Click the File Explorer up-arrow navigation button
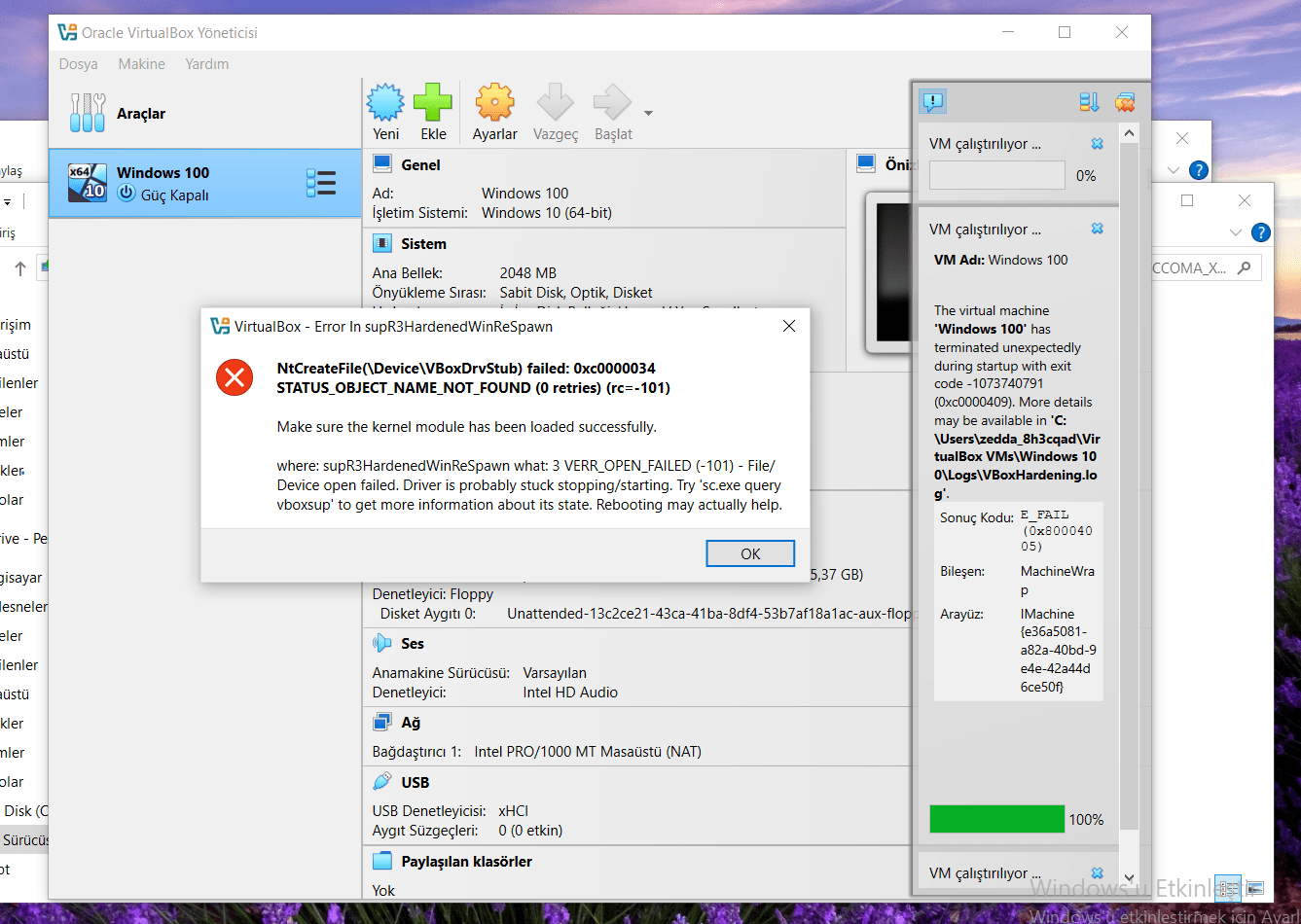Viewport: 1301px width, 924px height. [x=20, y=268]
